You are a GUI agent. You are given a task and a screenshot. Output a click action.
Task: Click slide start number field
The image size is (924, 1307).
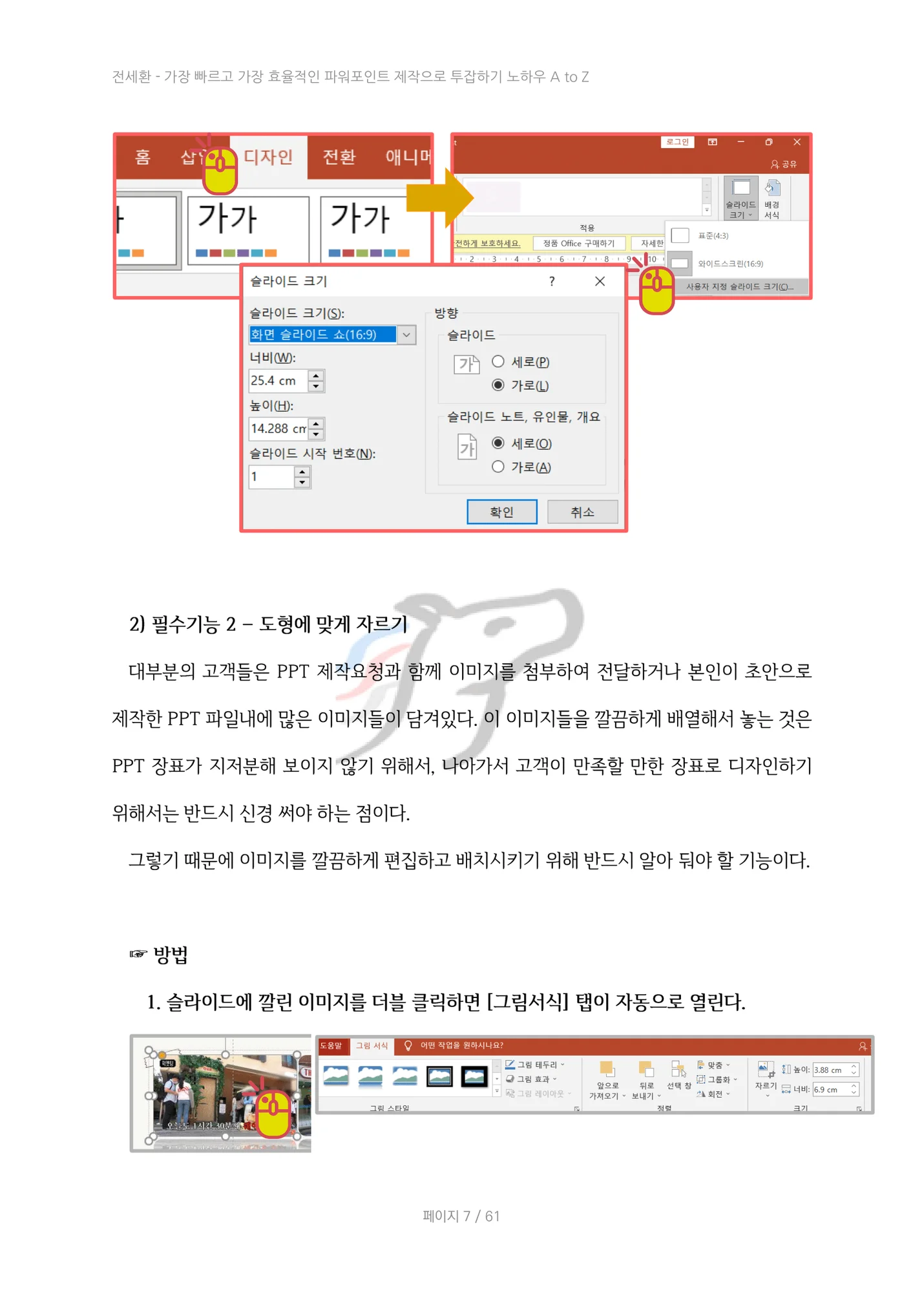tap(271, 476)
